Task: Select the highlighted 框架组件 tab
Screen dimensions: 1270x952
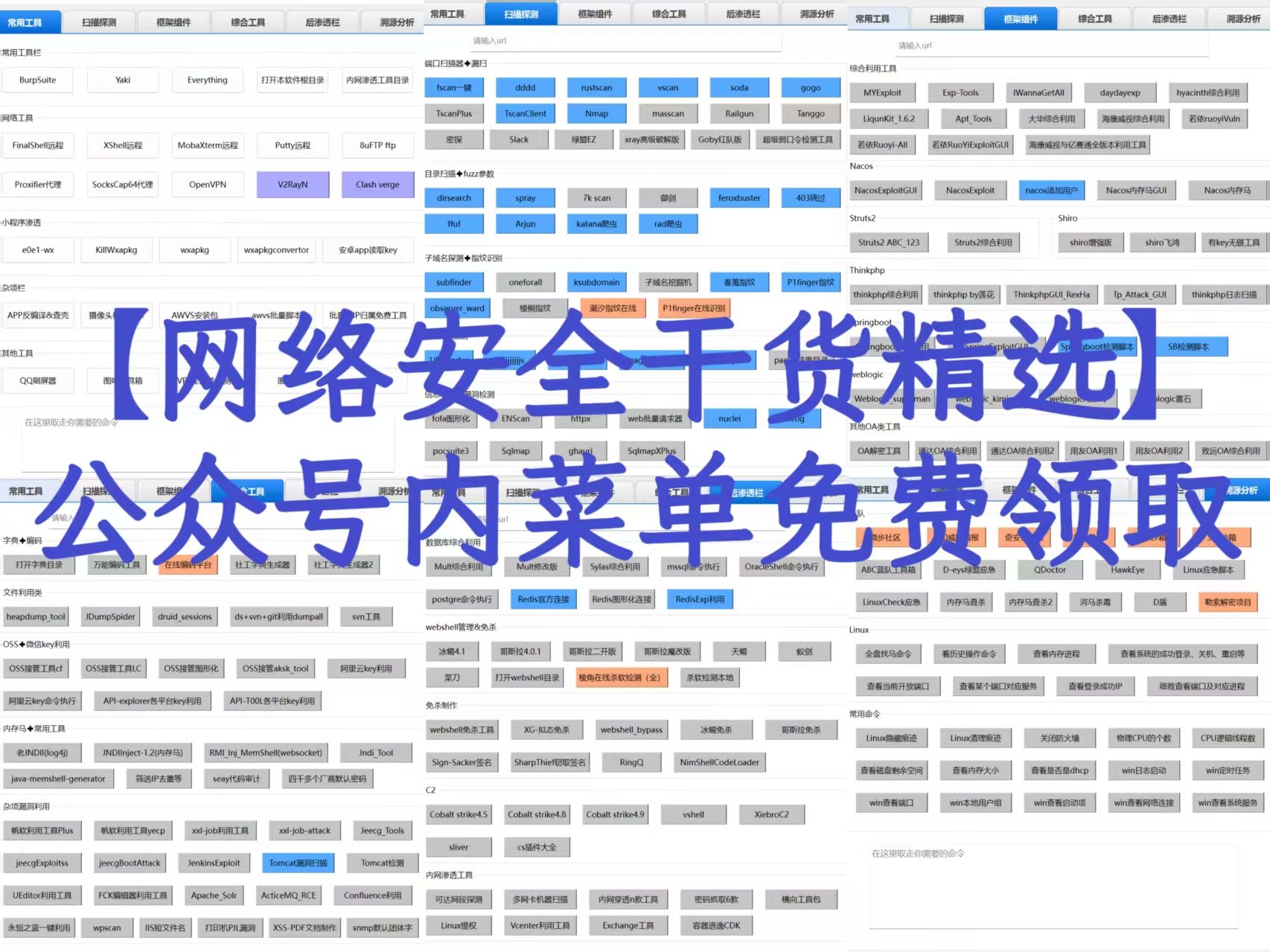Action: point(1020,19)
